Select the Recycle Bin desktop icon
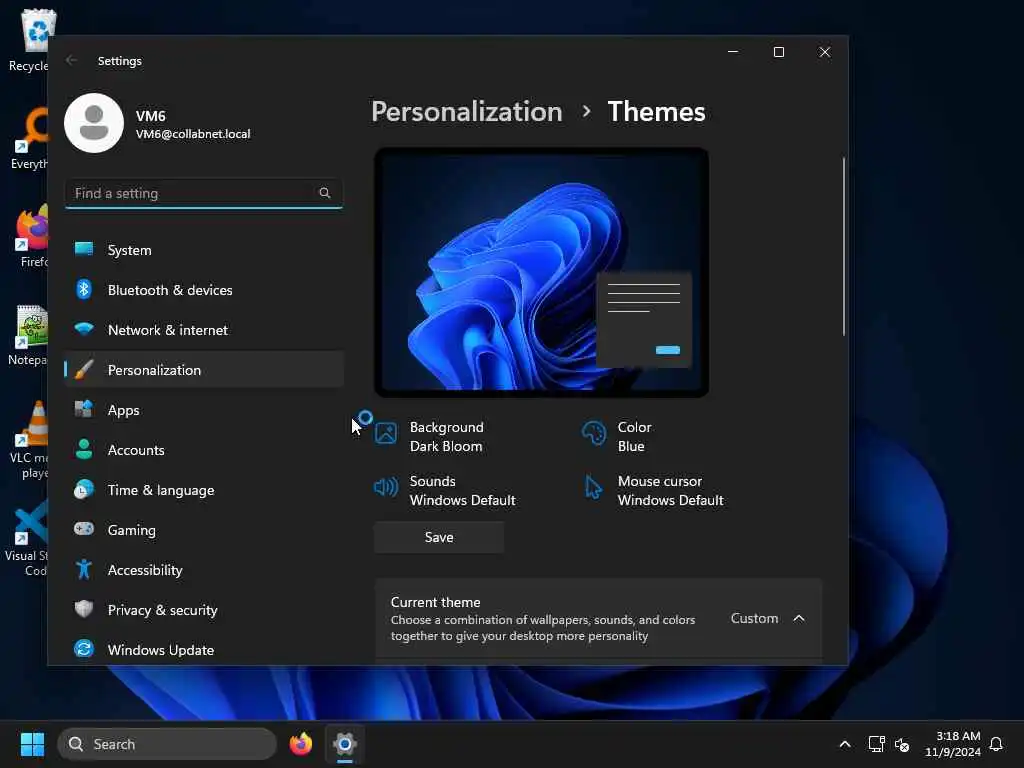This screenshot has height=768, width=1024. [29, 39]
